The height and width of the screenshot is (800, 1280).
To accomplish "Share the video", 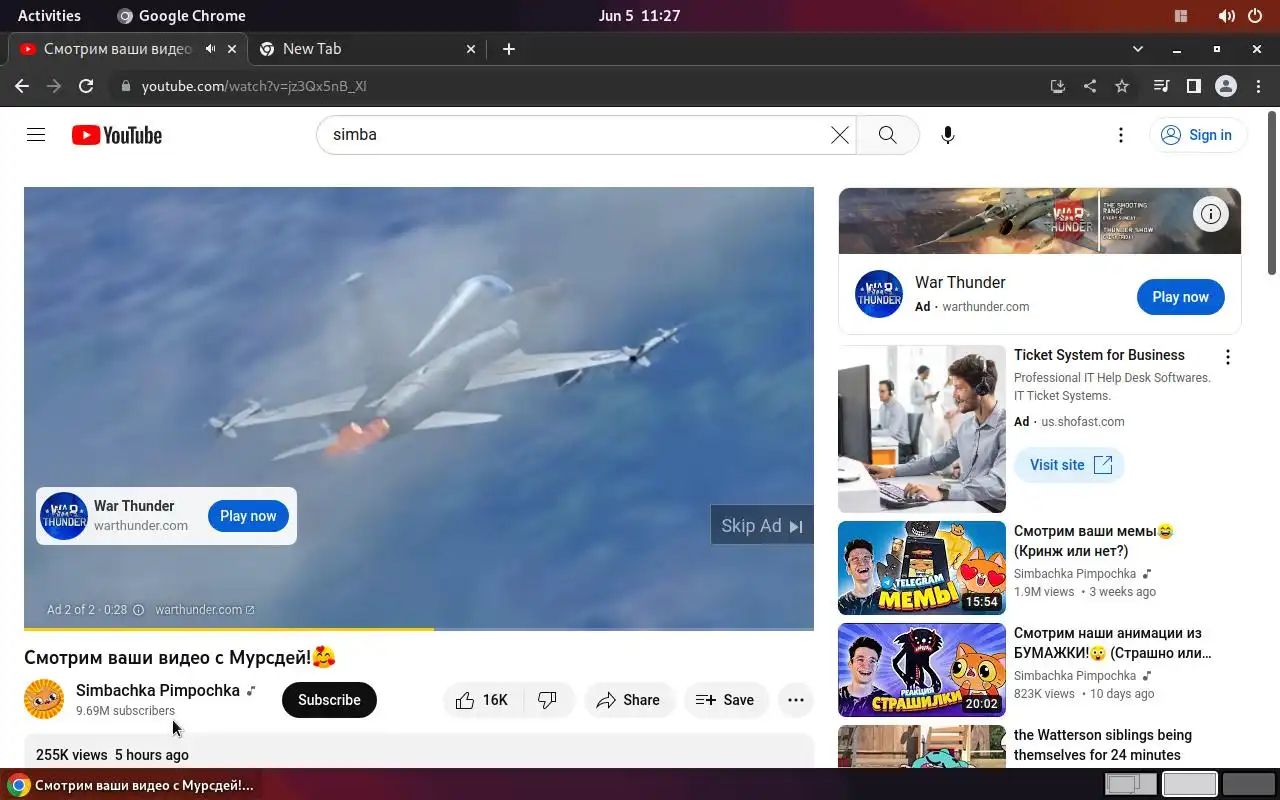I will tap(629, 700).
